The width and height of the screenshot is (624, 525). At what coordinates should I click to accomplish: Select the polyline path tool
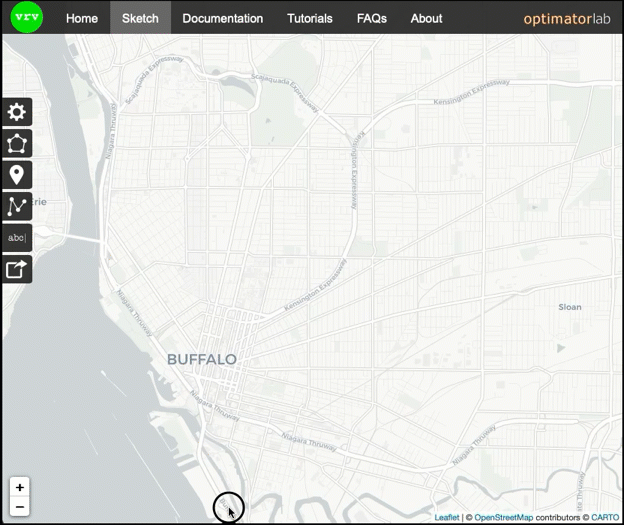click(17, 206)
